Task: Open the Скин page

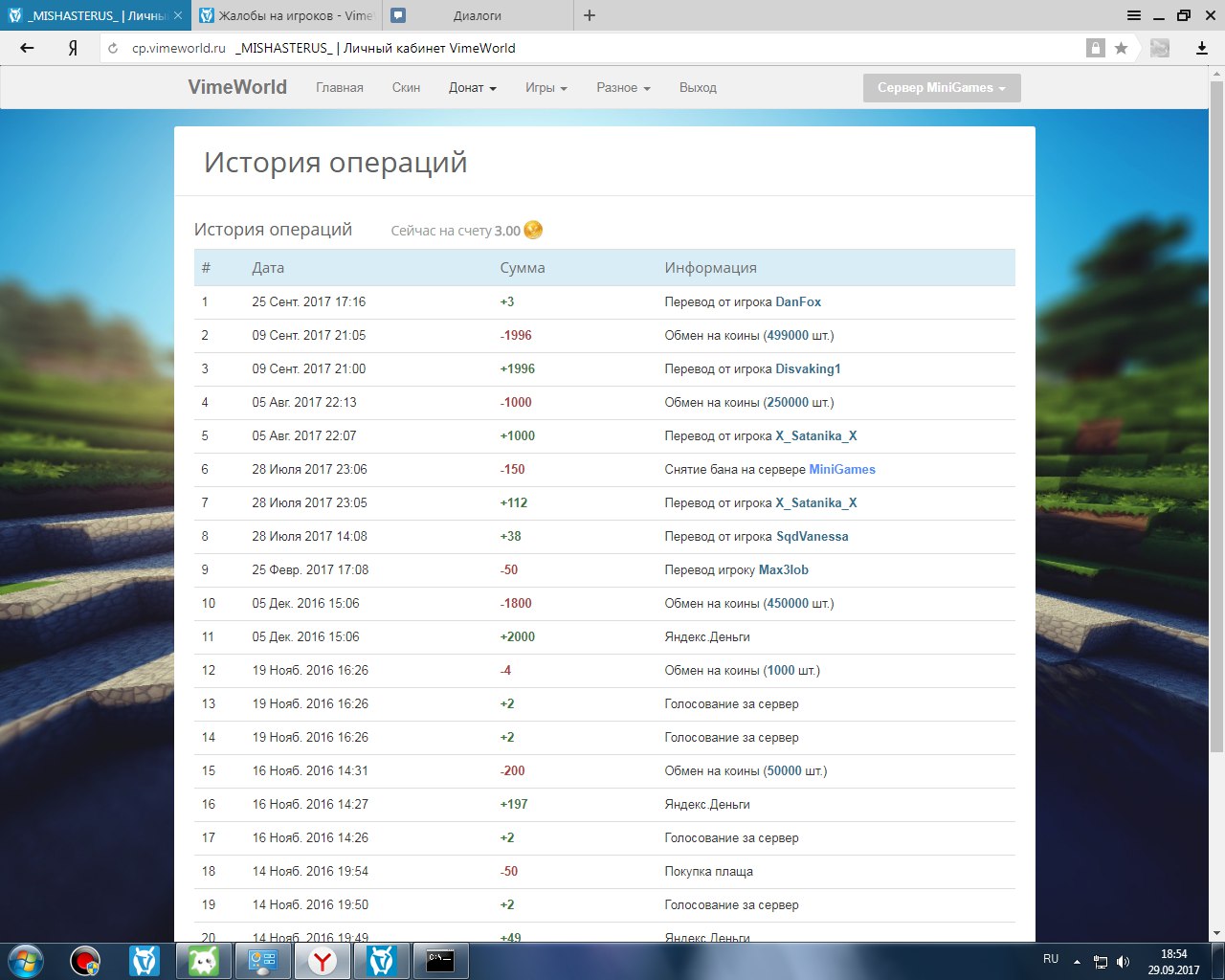Action: point(406,87)
